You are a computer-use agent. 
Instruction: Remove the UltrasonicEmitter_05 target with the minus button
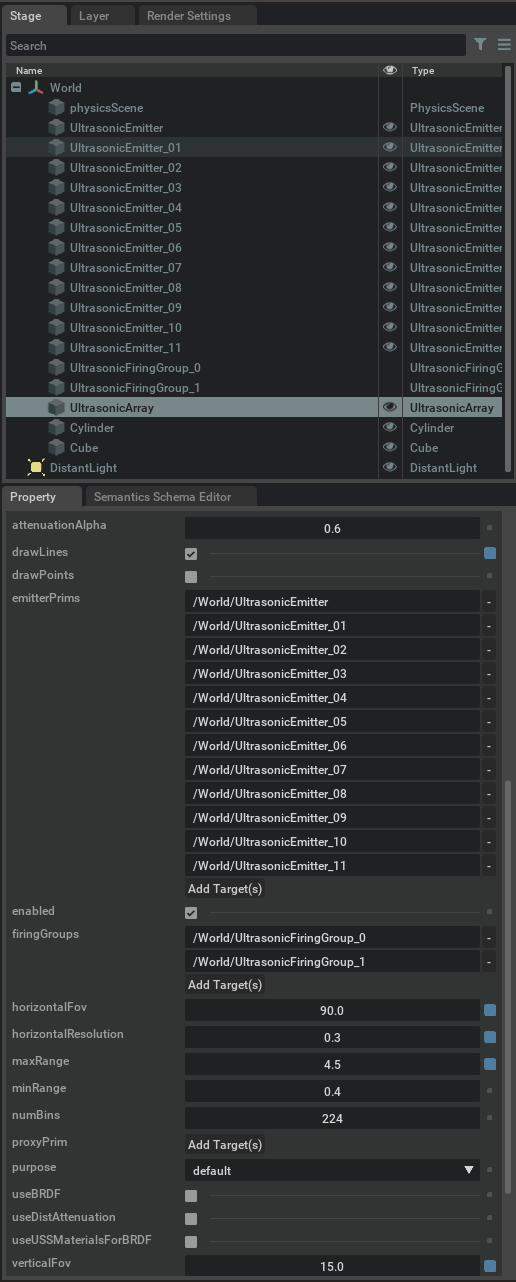click(x=489, y=722)
